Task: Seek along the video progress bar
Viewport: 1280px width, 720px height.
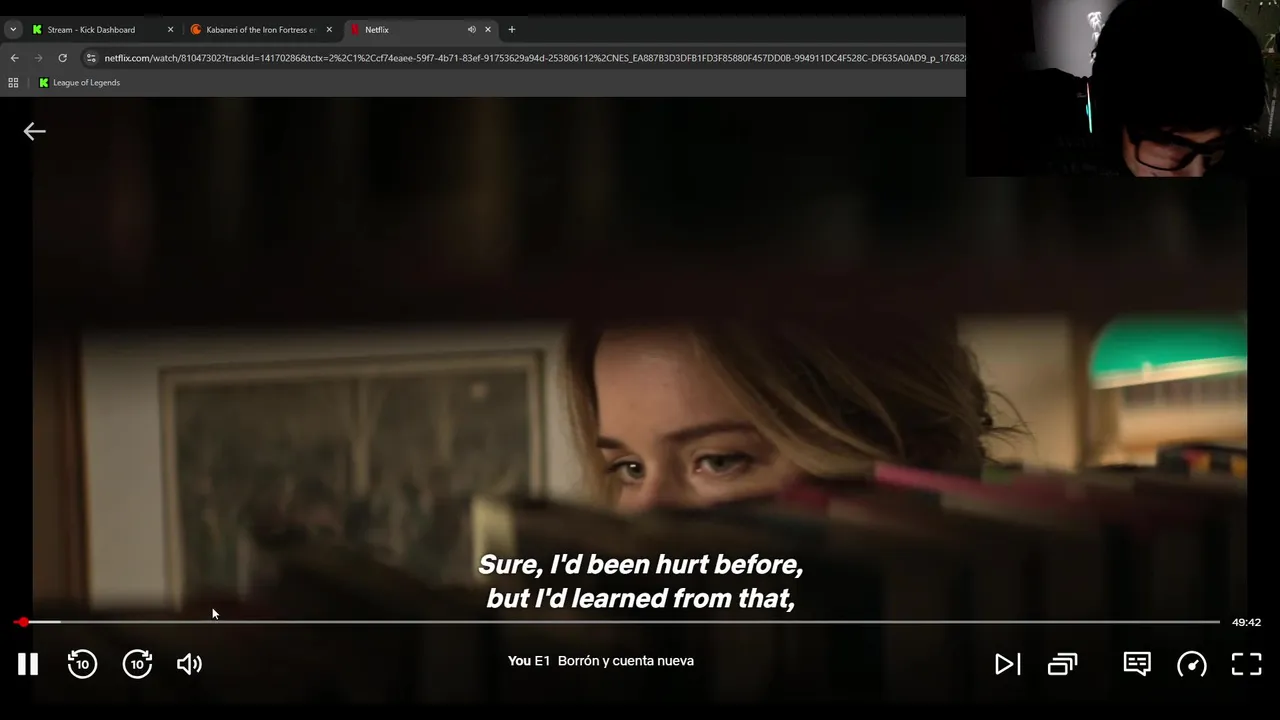Action: tap(618, 622)
